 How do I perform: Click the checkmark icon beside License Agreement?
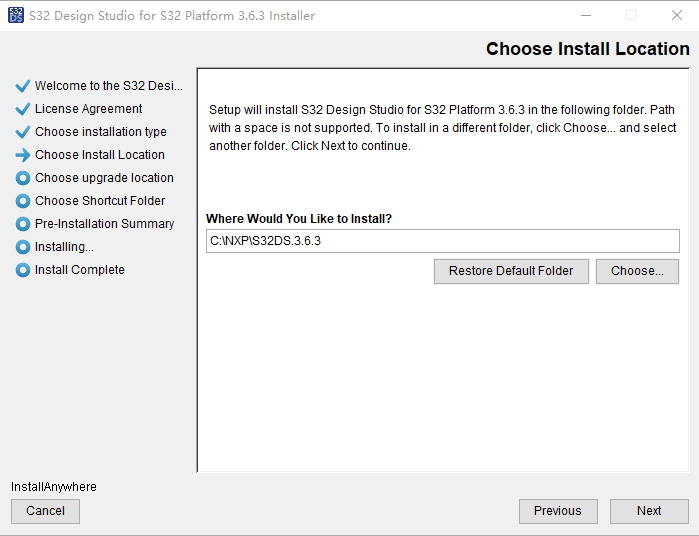point(22,109)
